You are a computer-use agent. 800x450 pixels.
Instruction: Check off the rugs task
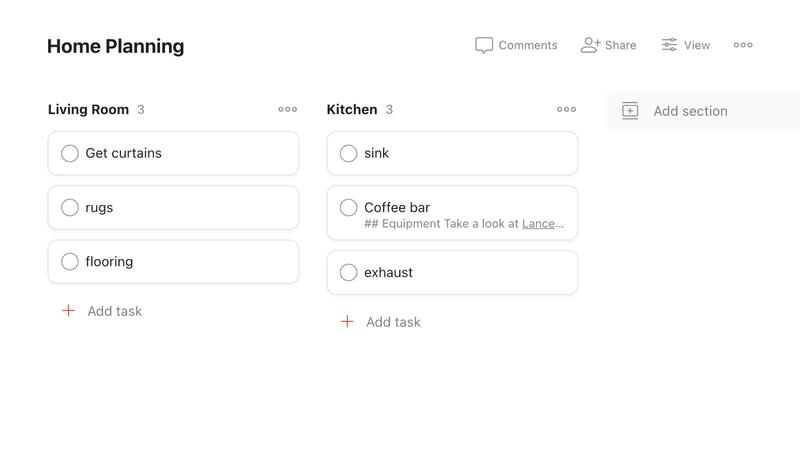[x=70, y=208]
